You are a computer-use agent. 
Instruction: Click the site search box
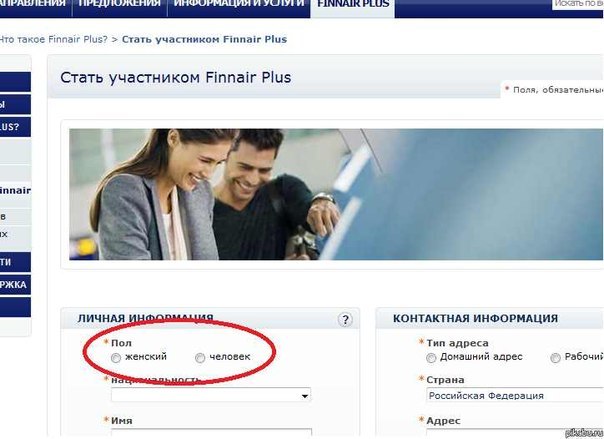tap(578, 4)
